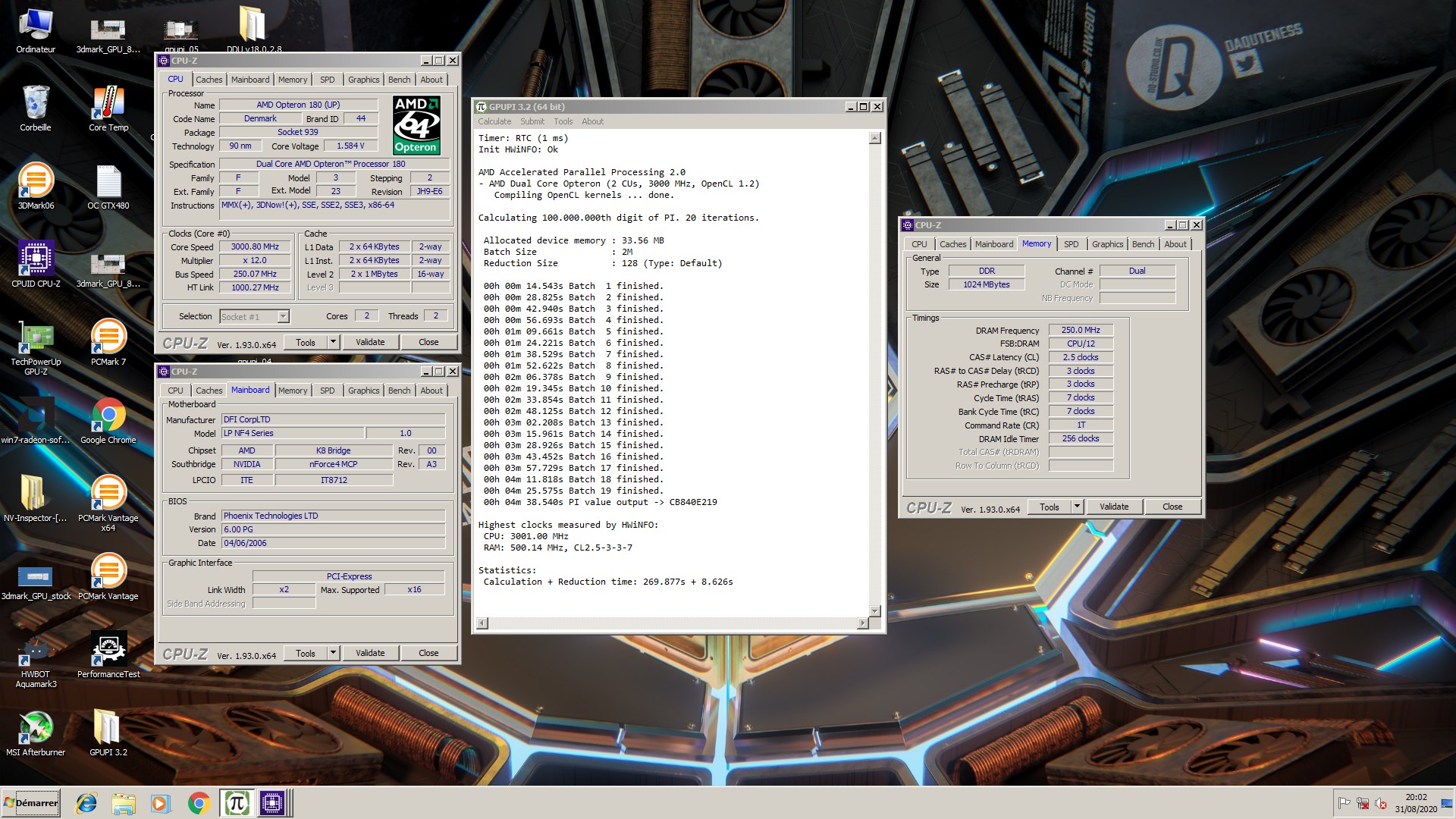Select the Bench tab in Memory CPU-Z window

1143,244
